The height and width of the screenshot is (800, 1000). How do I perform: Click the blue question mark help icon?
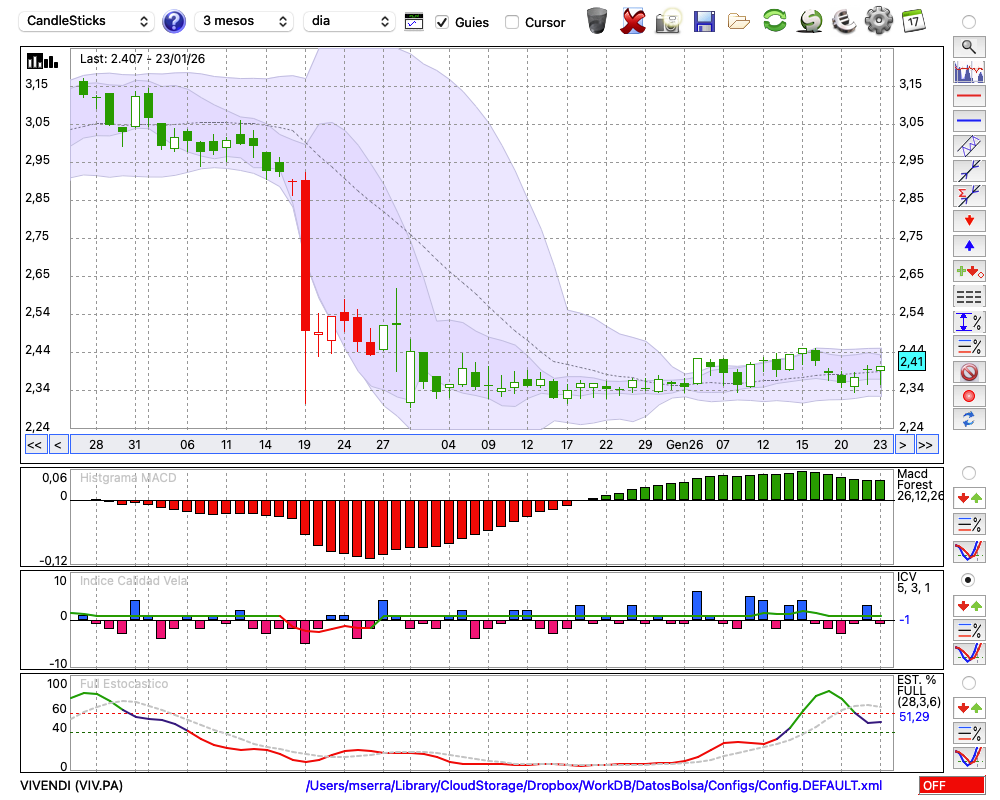click(174, 21)
